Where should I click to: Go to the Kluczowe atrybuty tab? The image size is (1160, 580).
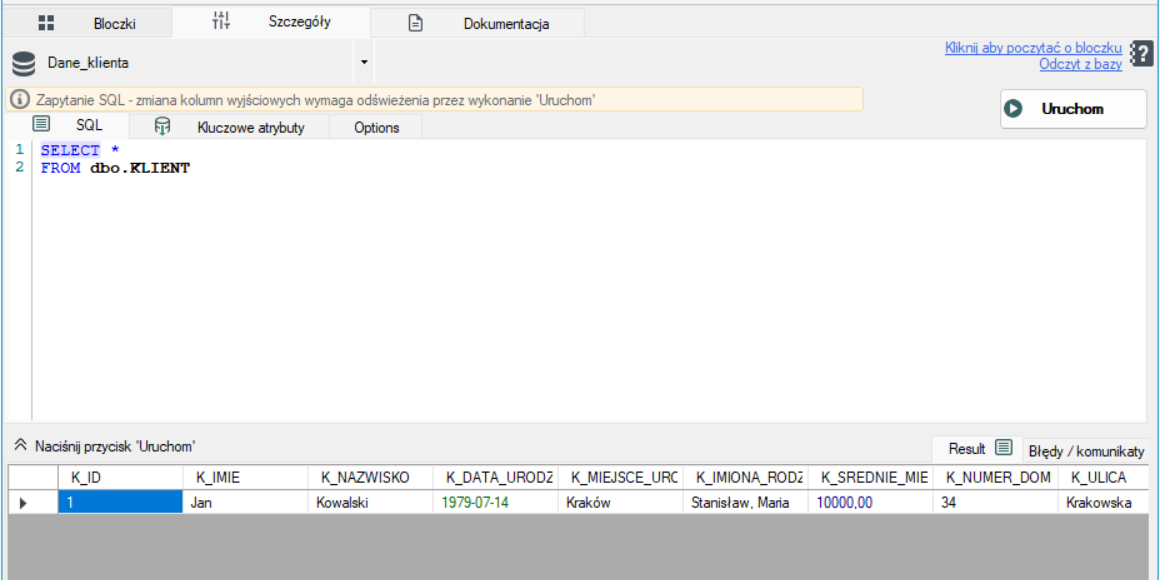pos(229,127)
